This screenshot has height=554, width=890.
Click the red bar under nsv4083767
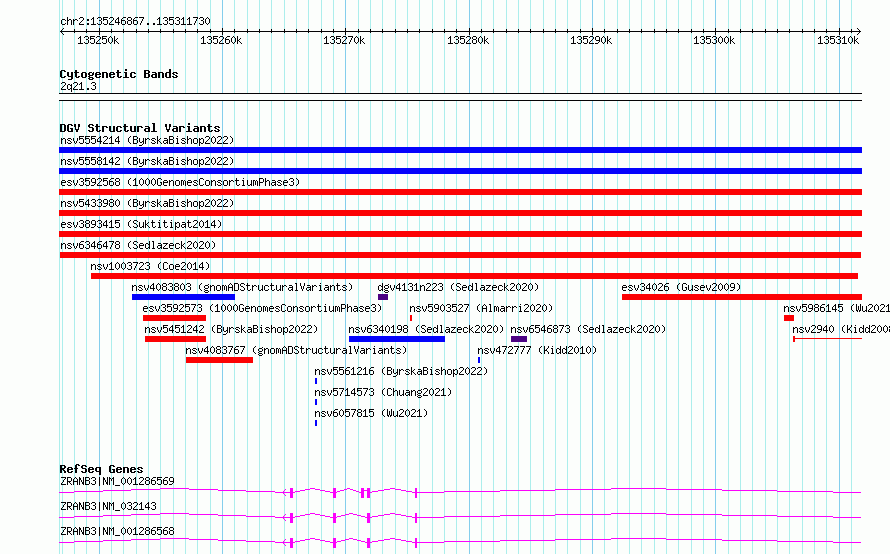pyautogui.click(x=219, y=360)
